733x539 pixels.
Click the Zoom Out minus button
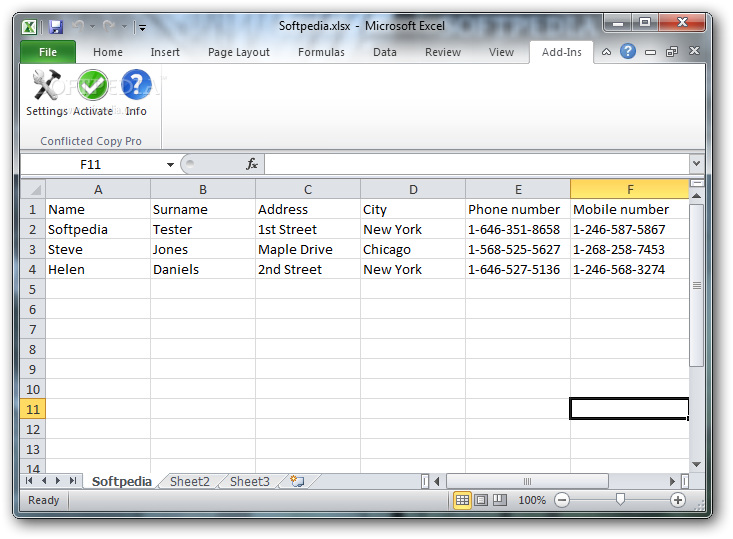[562, 500]
